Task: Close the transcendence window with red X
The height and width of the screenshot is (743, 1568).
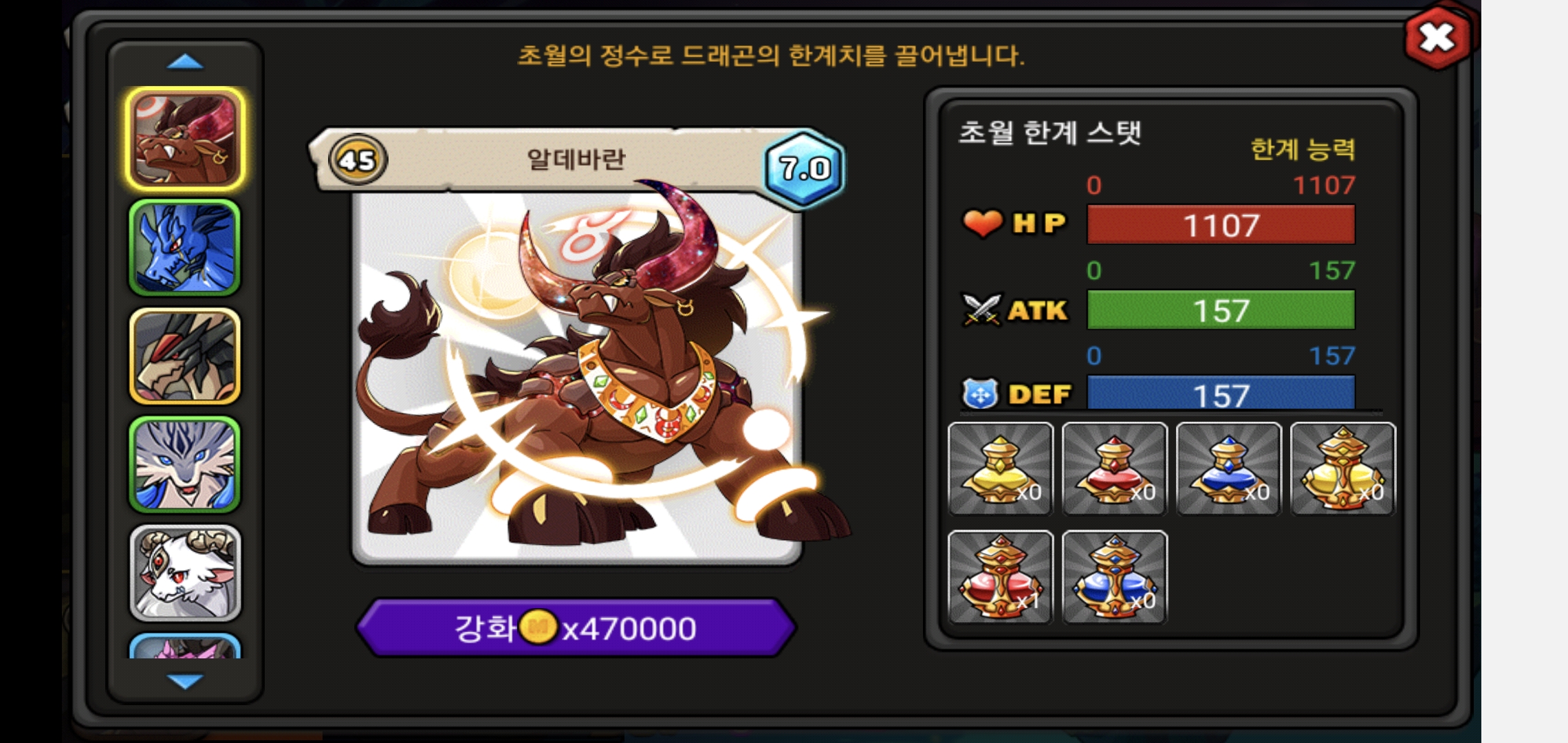Action: coord(1437,37)
